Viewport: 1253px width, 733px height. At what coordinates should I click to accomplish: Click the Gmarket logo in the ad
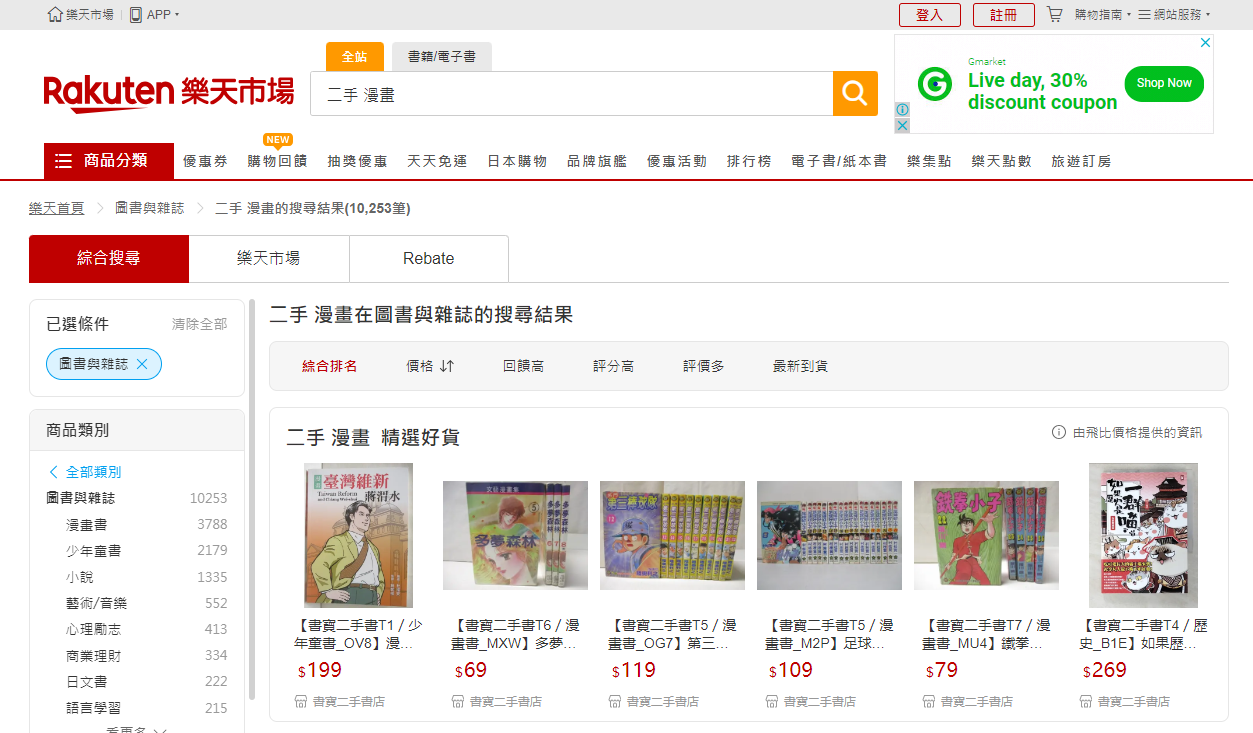click(x=935, y=84)
